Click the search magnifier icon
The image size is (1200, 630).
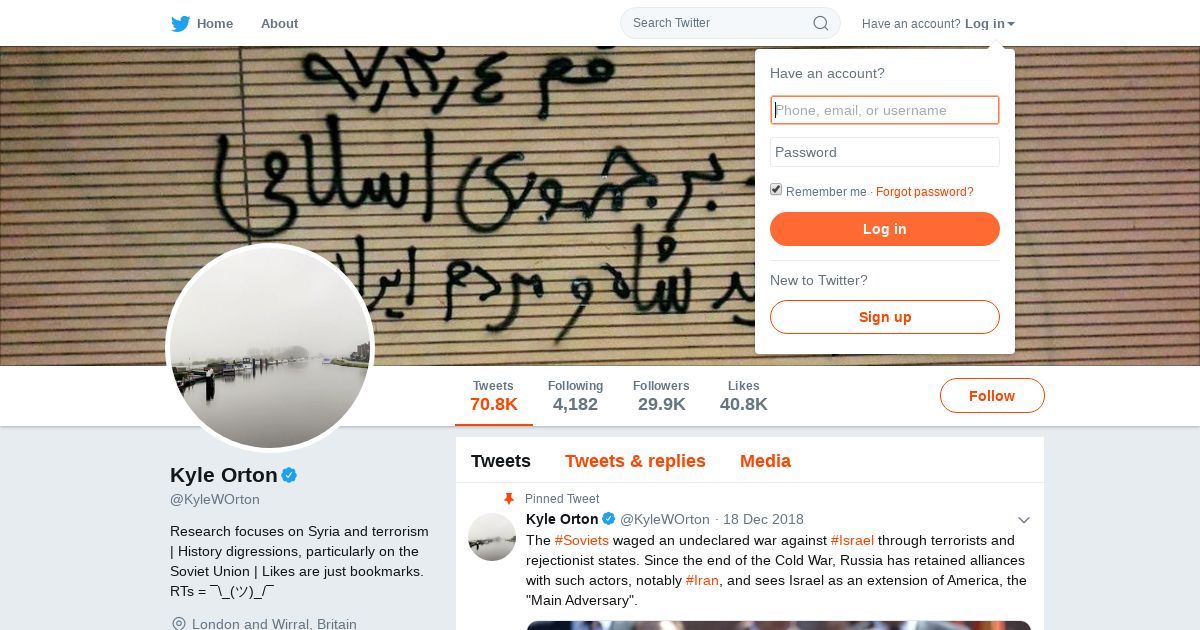point(821,23)
